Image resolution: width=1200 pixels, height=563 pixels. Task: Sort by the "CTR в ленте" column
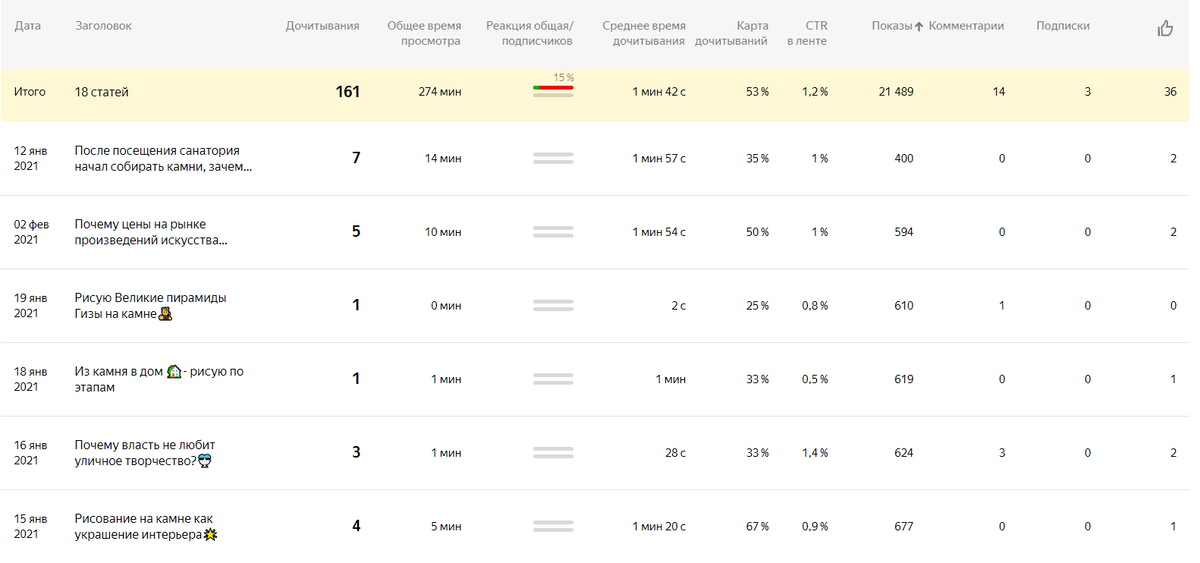[806, 34]
